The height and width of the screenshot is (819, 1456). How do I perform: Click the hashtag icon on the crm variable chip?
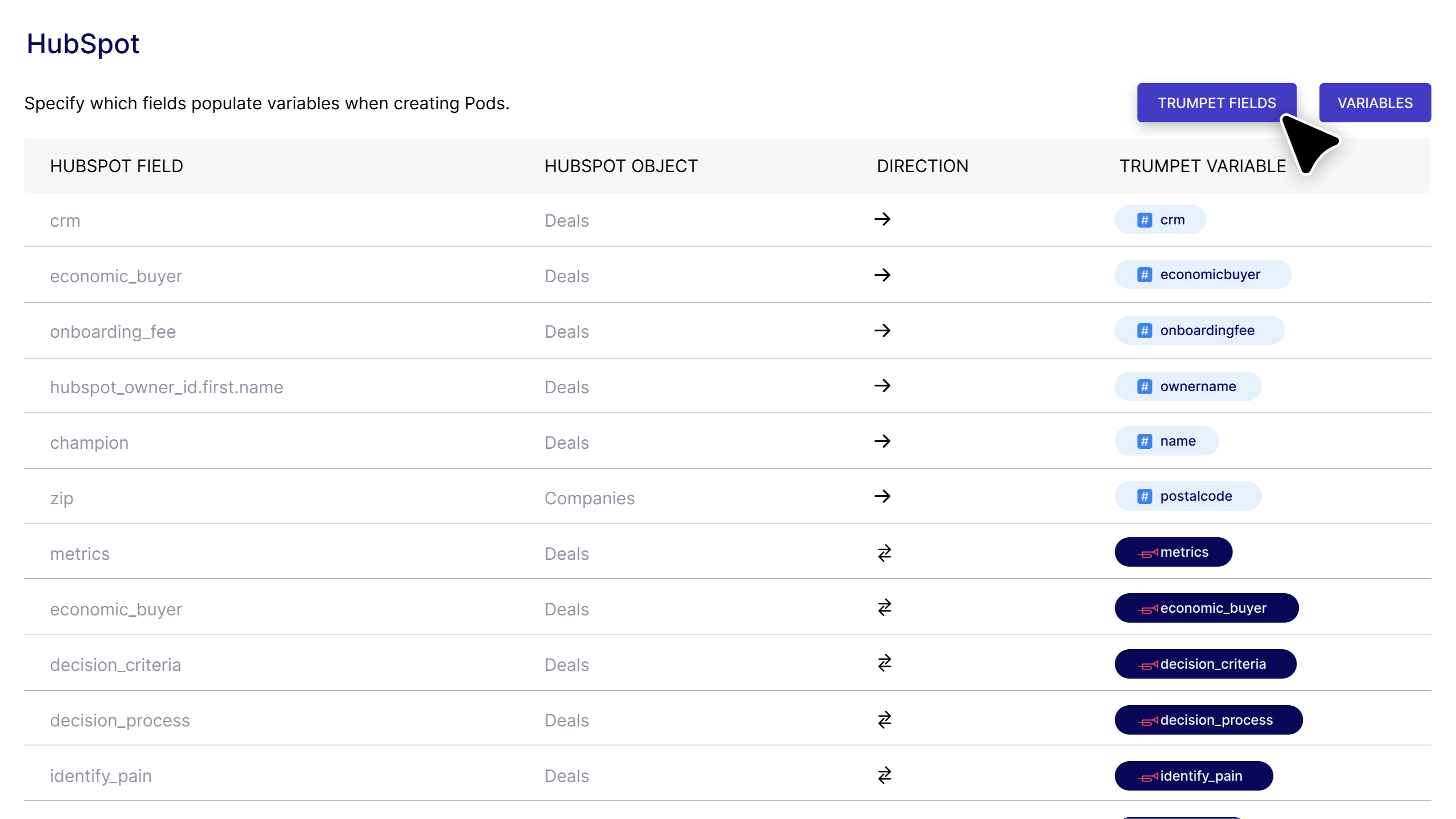1144,220
